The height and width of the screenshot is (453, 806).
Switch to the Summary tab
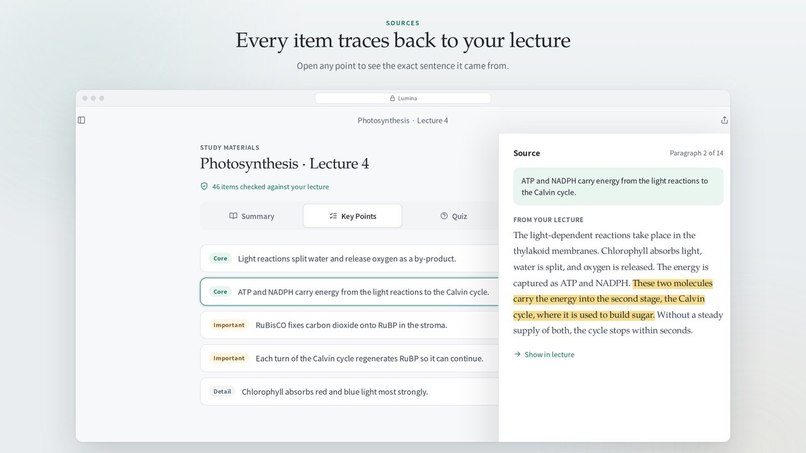(252, 216)
